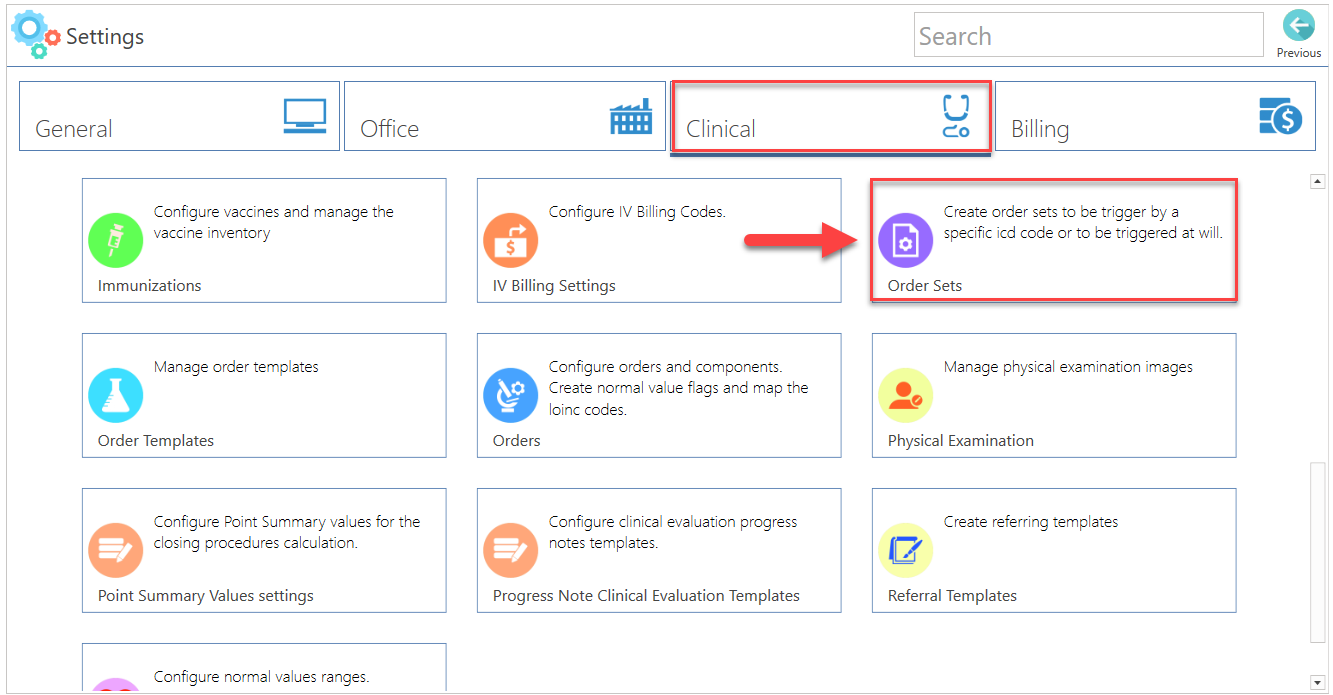This screenshot has width=1333, height=695.
Task: Click 'Create referring templates' description
Action: point(1031,522)
